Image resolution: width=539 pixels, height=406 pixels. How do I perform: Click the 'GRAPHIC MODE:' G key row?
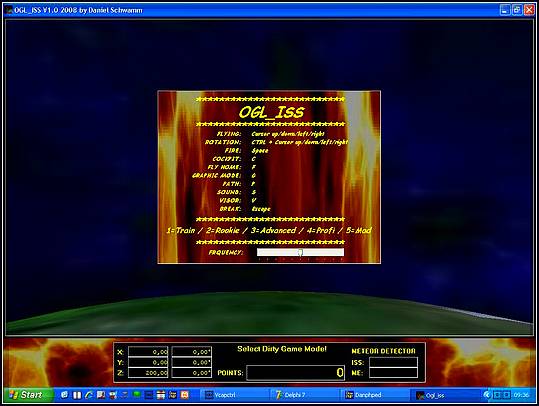pos(224,175)
